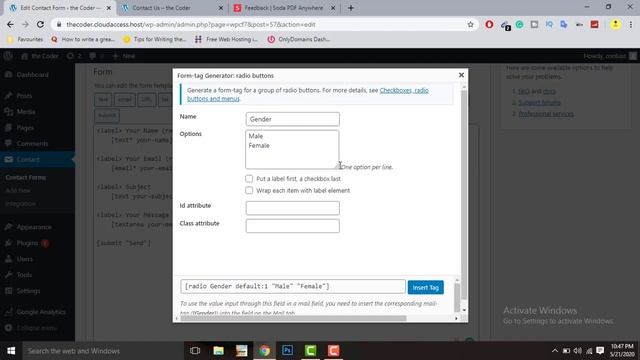640x360 pixels.
Task: Reload the current page
Action: 40,24
